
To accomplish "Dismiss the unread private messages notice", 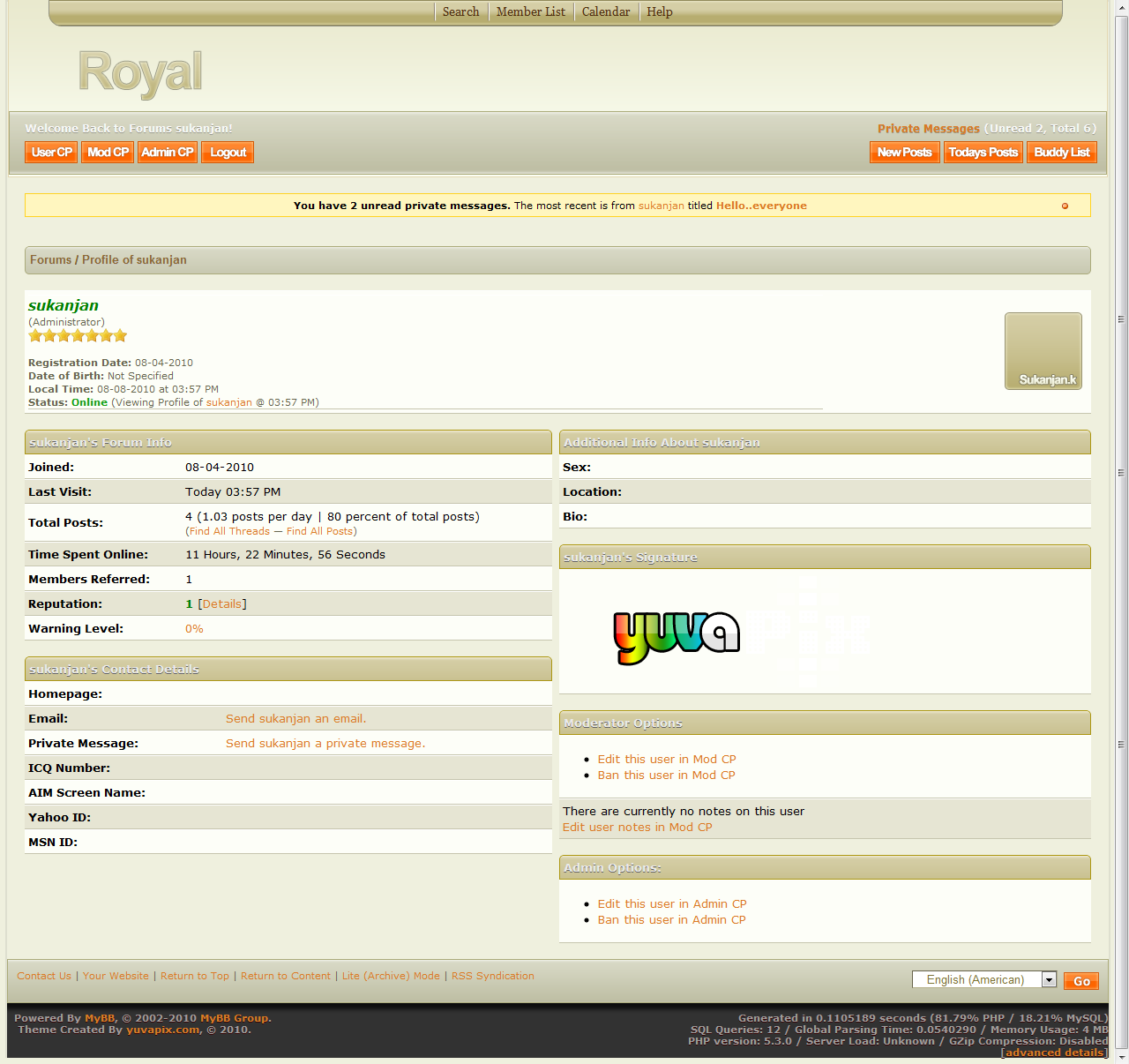I will (x=1065, y=206).
